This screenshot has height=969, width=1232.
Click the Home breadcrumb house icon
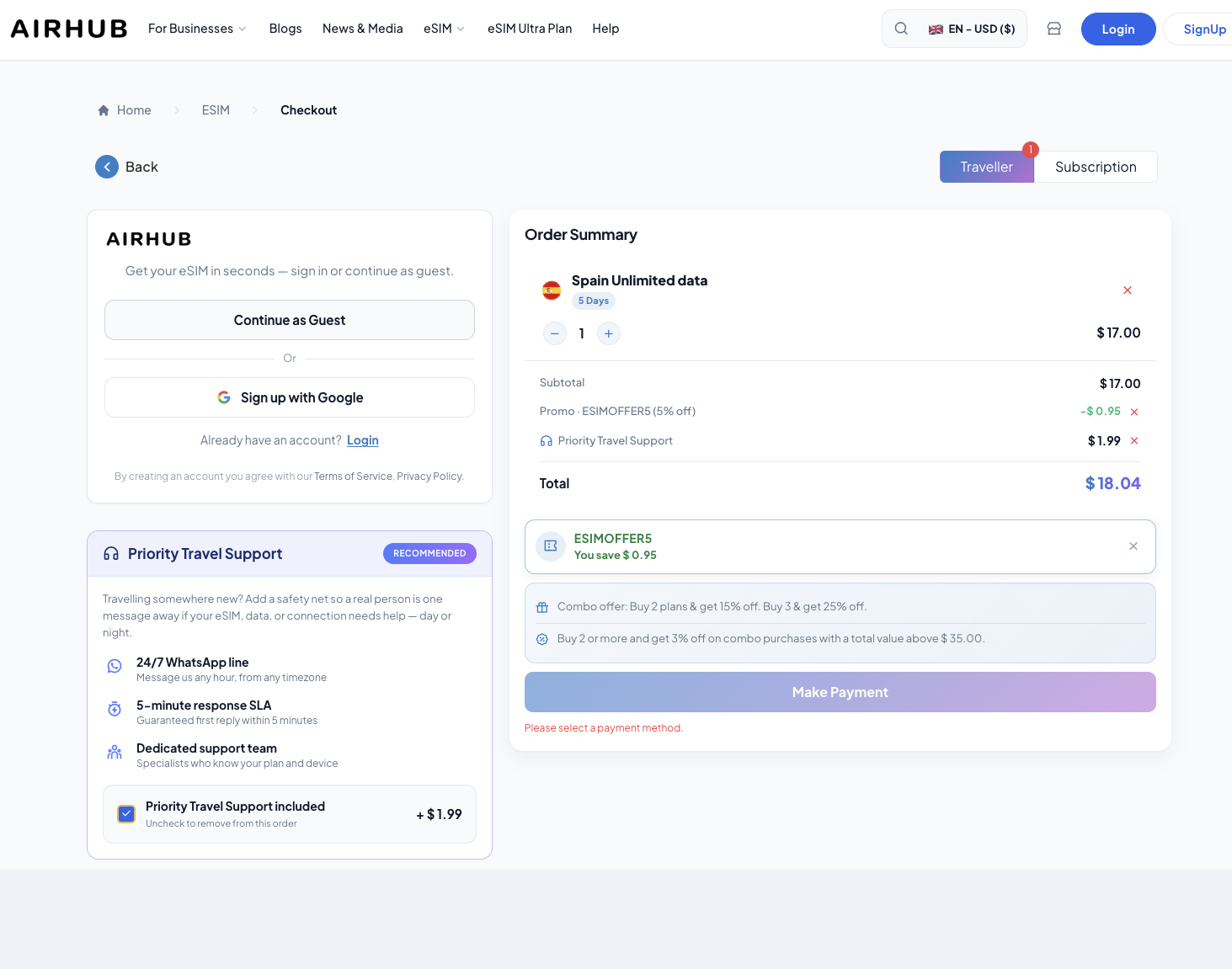[x=104, y=110]
